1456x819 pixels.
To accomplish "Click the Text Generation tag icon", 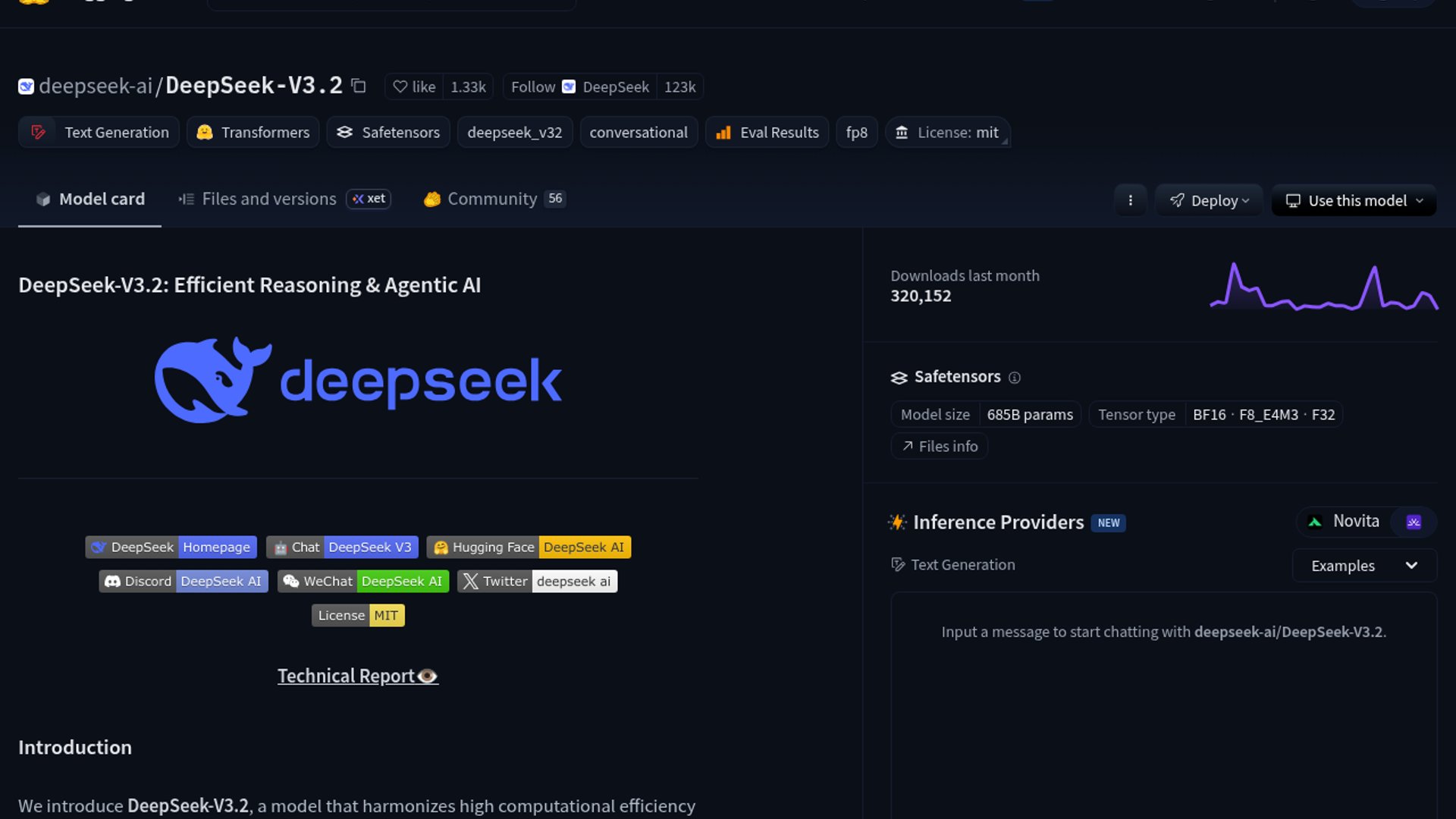I will pos(38,133).
